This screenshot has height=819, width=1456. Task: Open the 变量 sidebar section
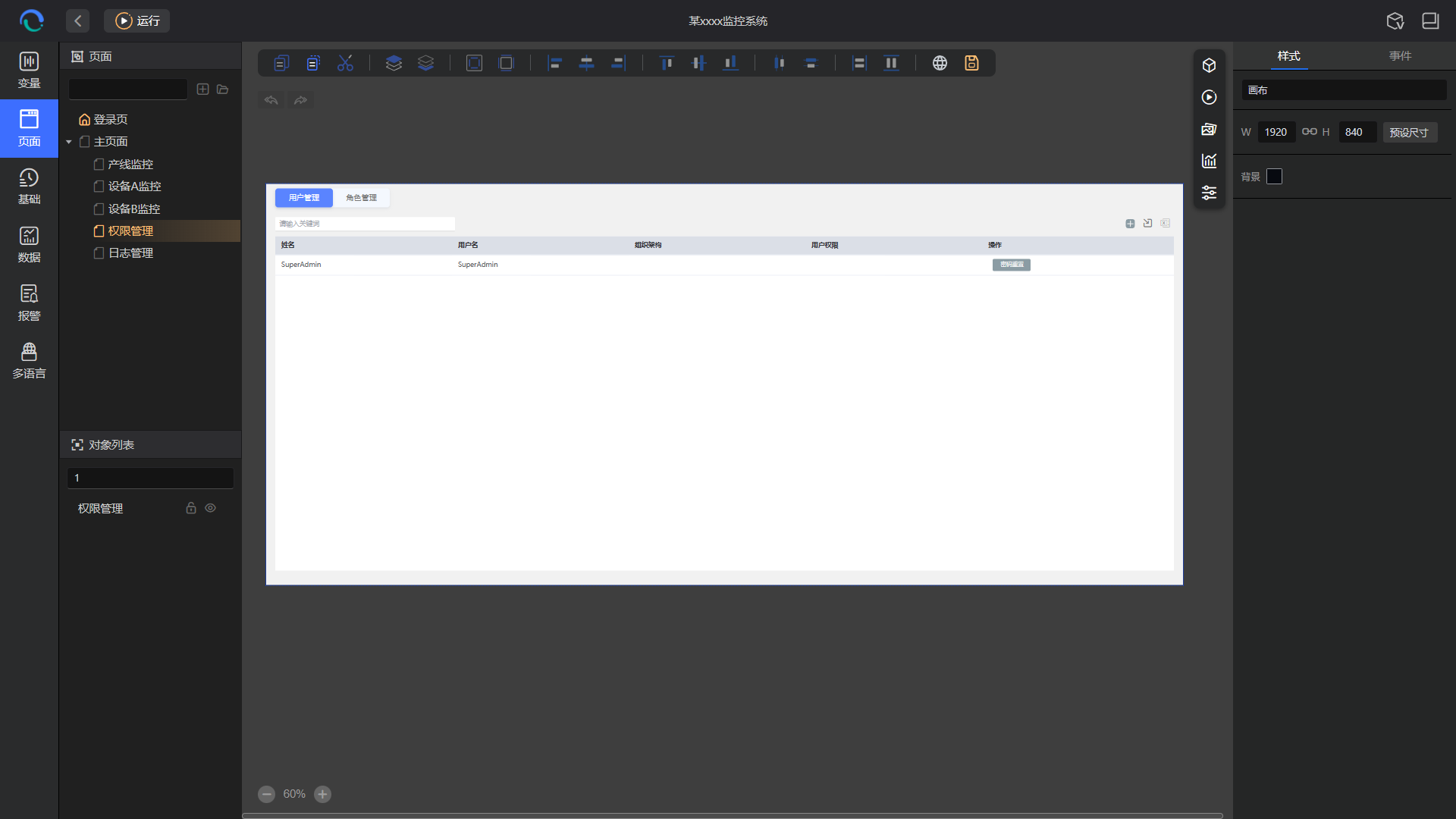(29, 71)
